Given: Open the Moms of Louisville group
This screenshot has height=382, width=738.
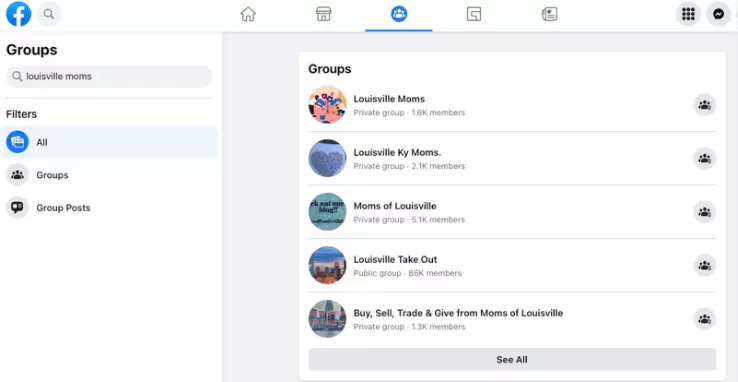Looking at the screenshot, I should point(395,206).
